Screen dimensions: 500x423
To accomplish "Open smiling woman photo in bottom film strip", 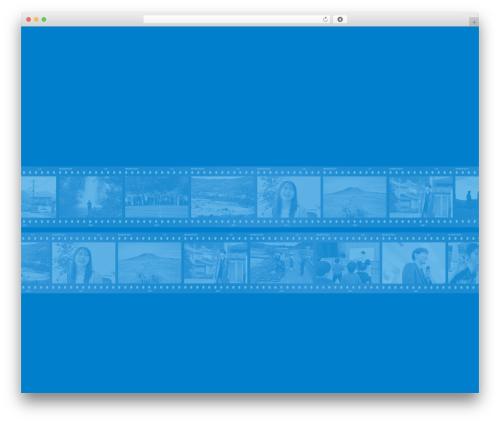I will coord(84,263).
